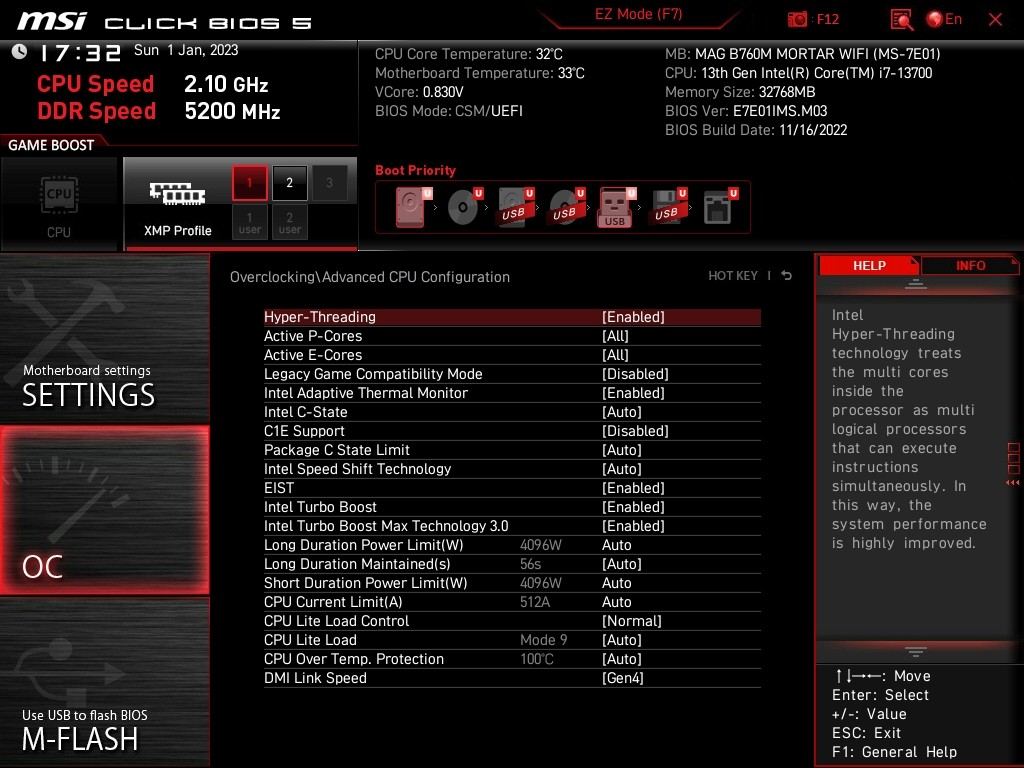
Task: Edit Short Duration Power Limit(W) Auto field
Action: click(x=616, y=582)
